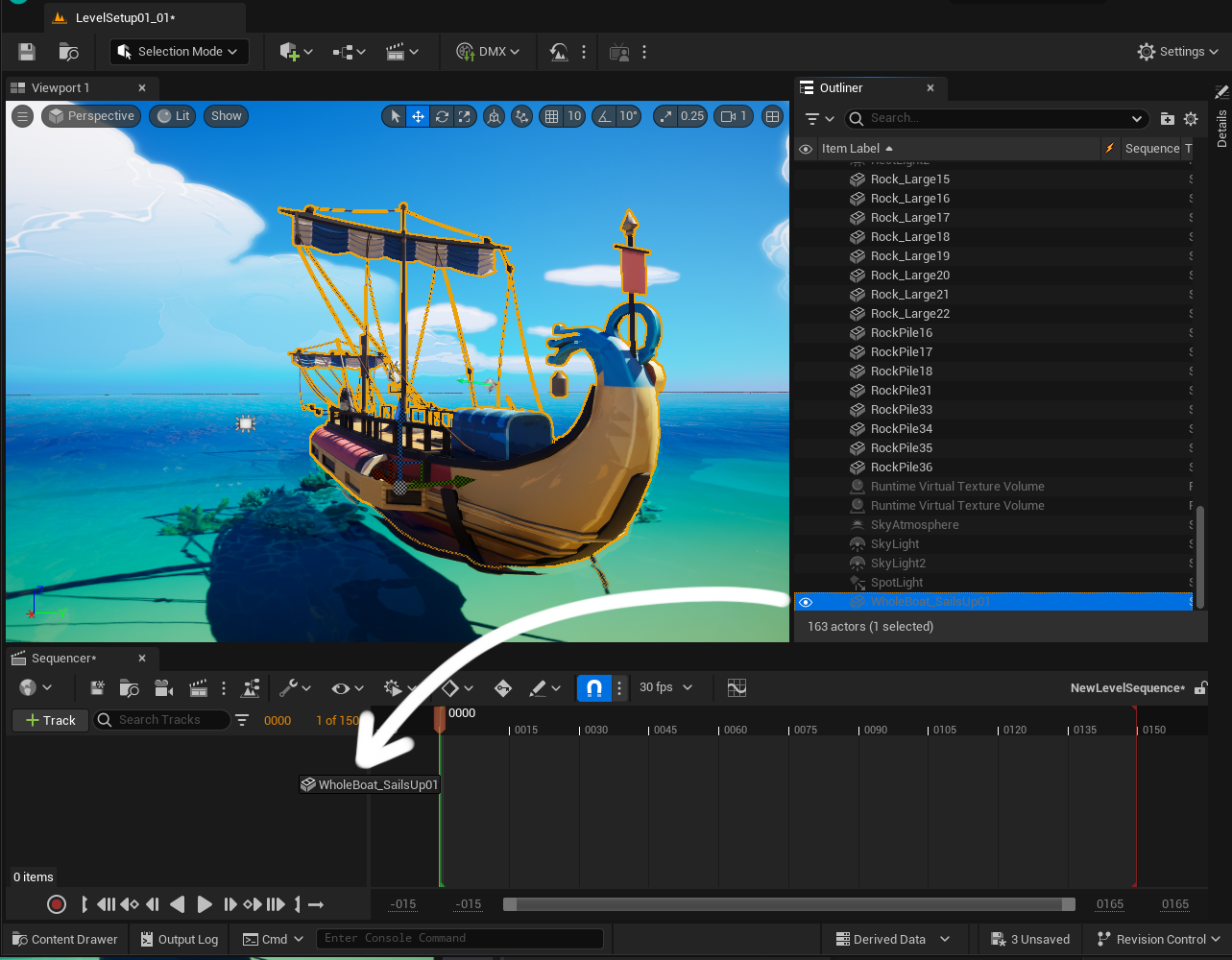Screen dimensions: 1232x960
Task: Click the Sequencer render movie clapperboard icon
Action: click(x=199, y=688)
